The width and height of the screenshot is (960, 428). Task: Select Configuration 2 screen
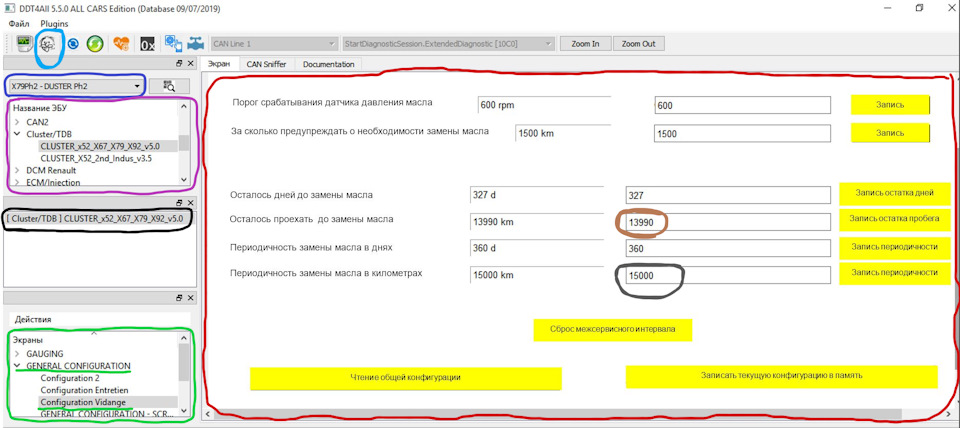(x=70, y=378)
